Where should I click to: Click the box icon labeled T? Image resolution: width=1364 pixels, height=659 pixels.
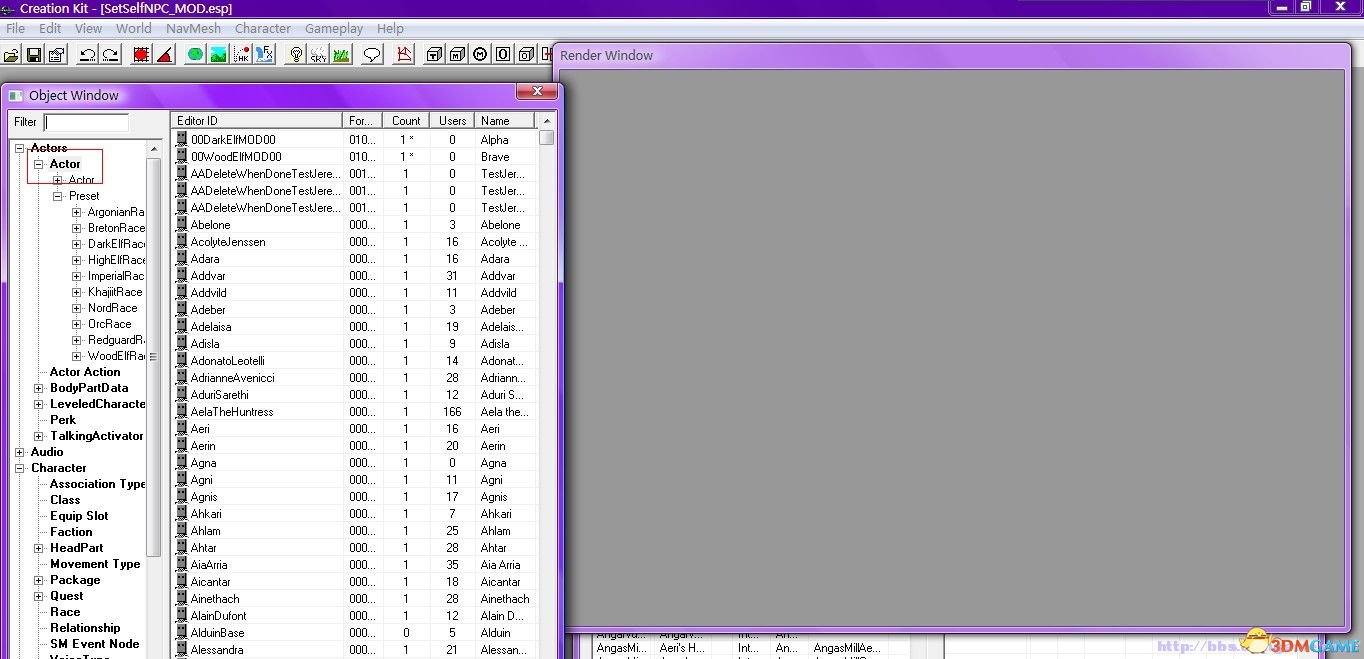pos(435,55)
